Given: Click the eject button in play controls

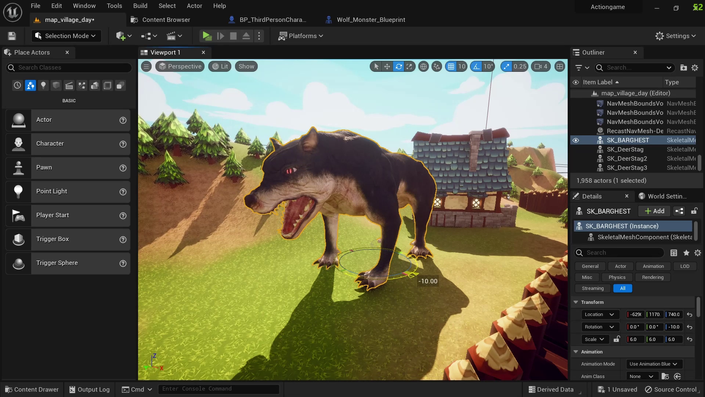Looking at the screenshot, I should click(x=246, y=36).
